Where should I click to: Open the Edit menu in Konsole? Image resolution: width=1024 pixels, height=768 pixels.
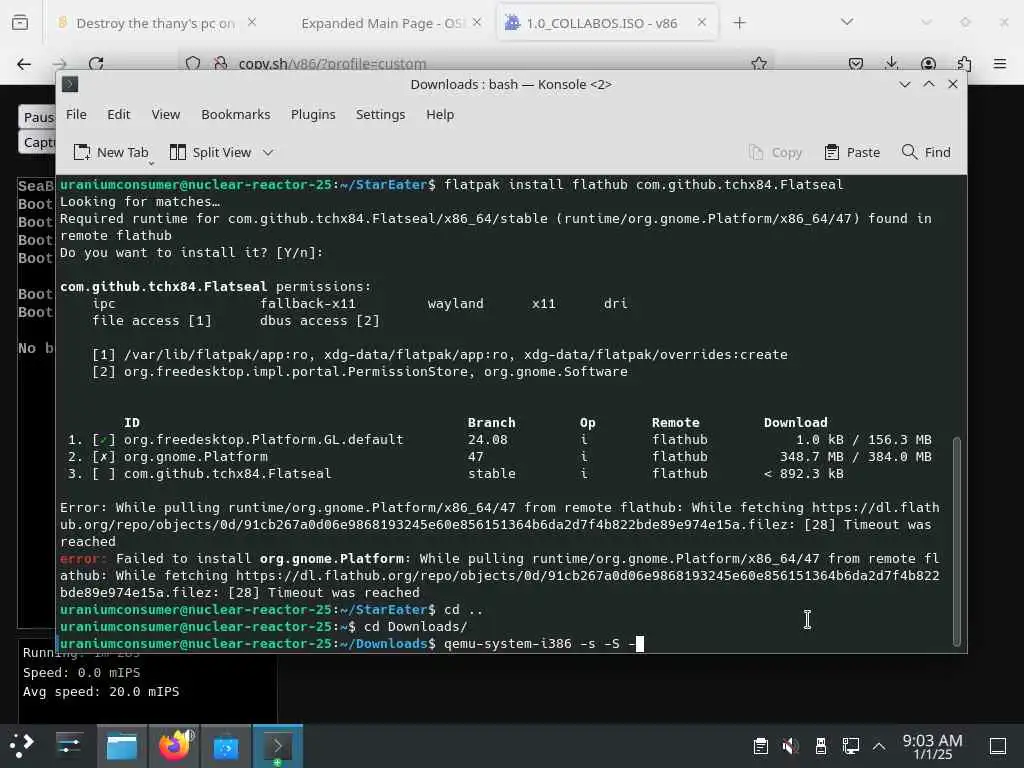click(x=118, y=114)
